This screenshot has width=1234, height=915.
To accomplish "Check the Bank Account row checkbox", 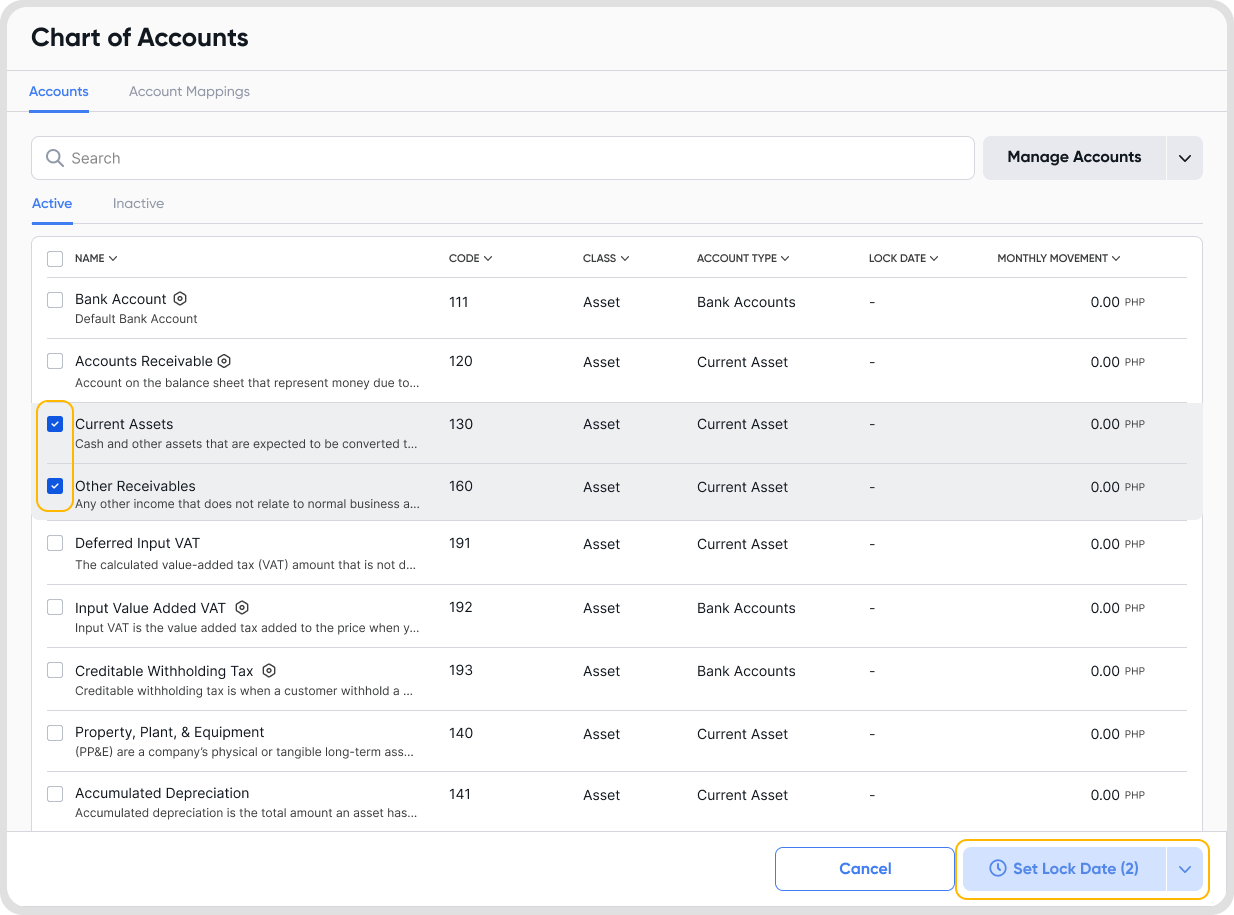I will coord(55,299).
